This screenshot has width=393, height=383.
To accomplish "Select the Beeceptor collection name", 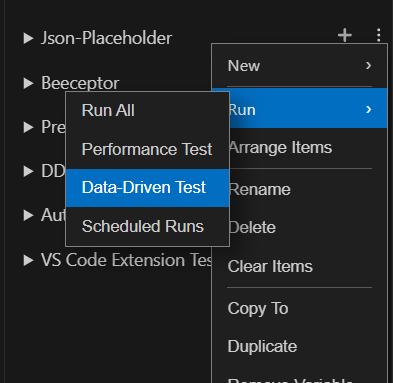I will 80,83.
